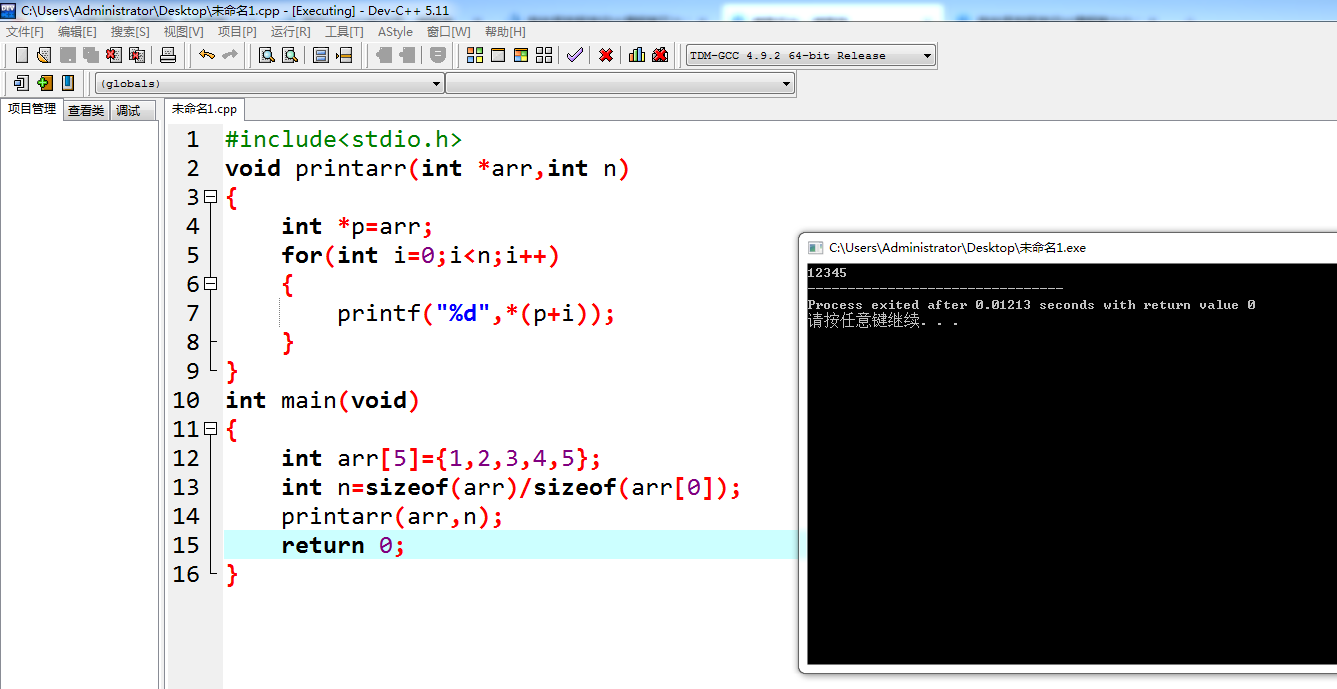Click the Redo toolbar arrow
Viewport: 1337px width, 689px height.
click(x=230, y=55)
